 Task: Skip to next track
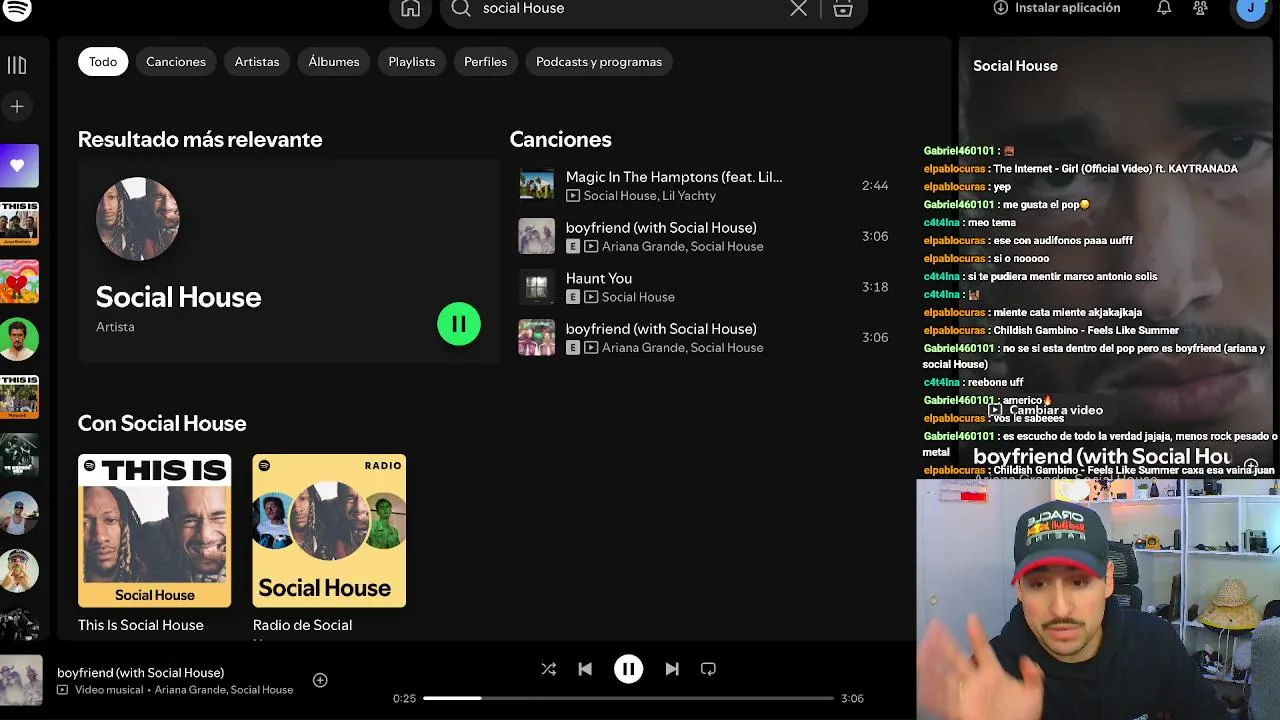(672, 669)
